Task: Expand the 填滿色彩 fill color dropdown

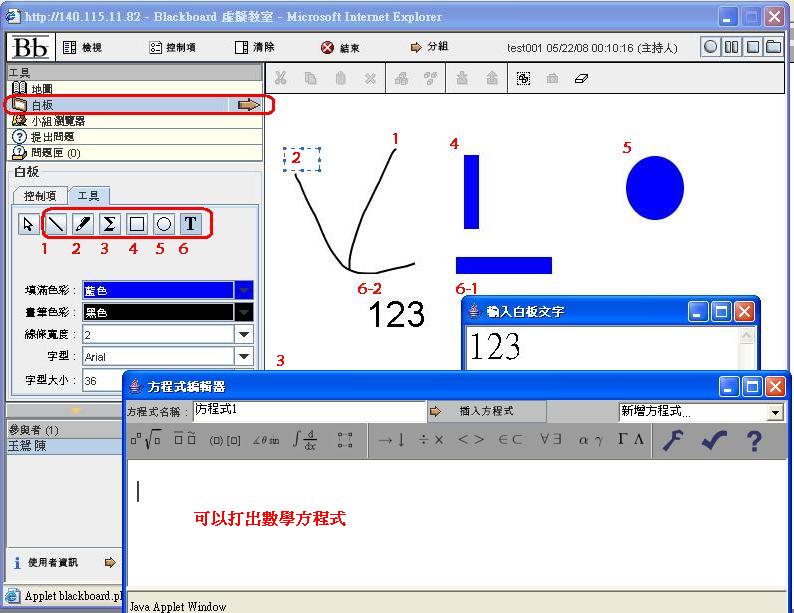Action: click(x=243, y=290)
